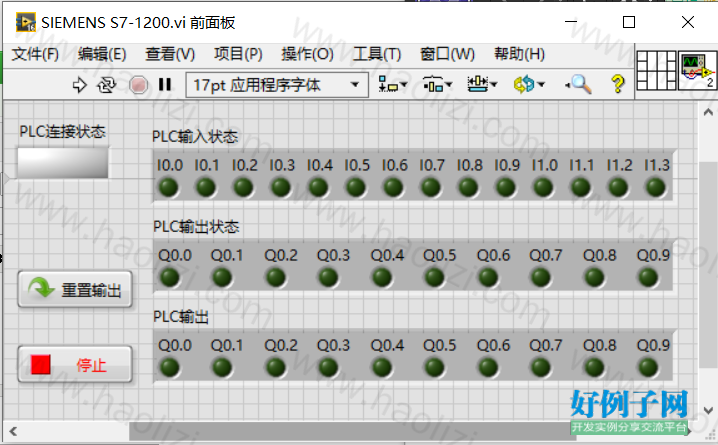The height and width of the screenshot is (445, 718).
Task: Click the PLC输出 label
Action: click(181, 316)
